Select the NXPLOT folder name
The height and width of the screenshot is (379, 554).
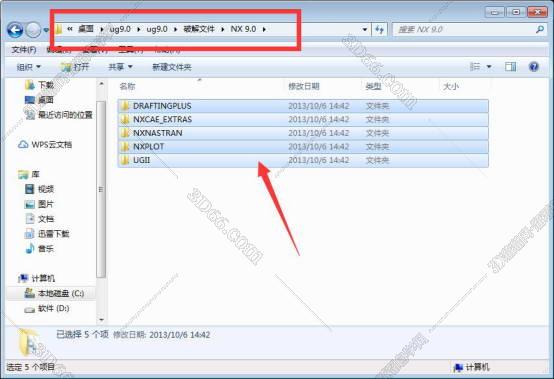point(148,147)
